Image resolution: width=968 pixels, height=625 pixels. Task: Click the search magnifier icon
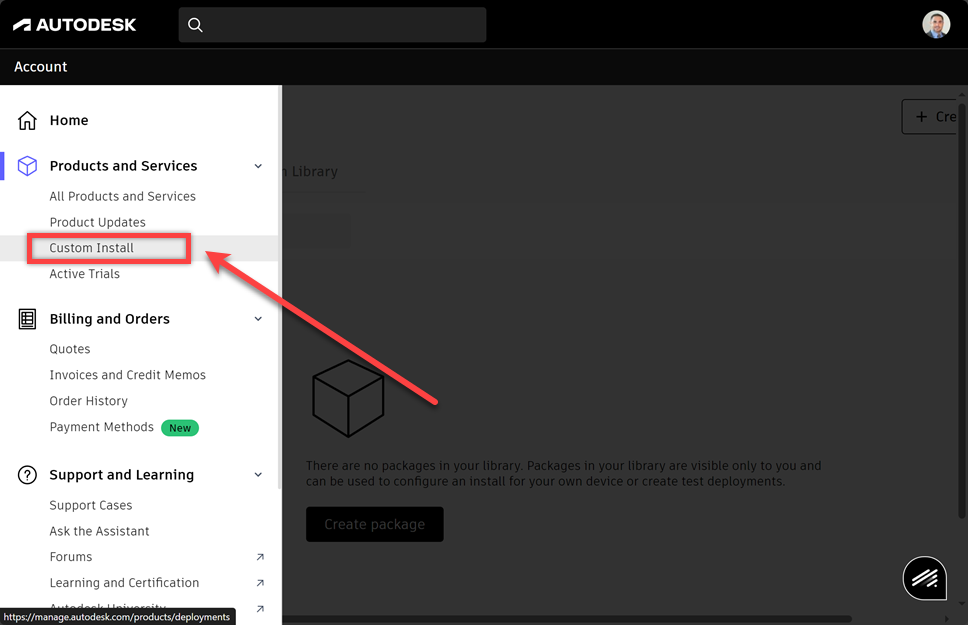point(195,24)
